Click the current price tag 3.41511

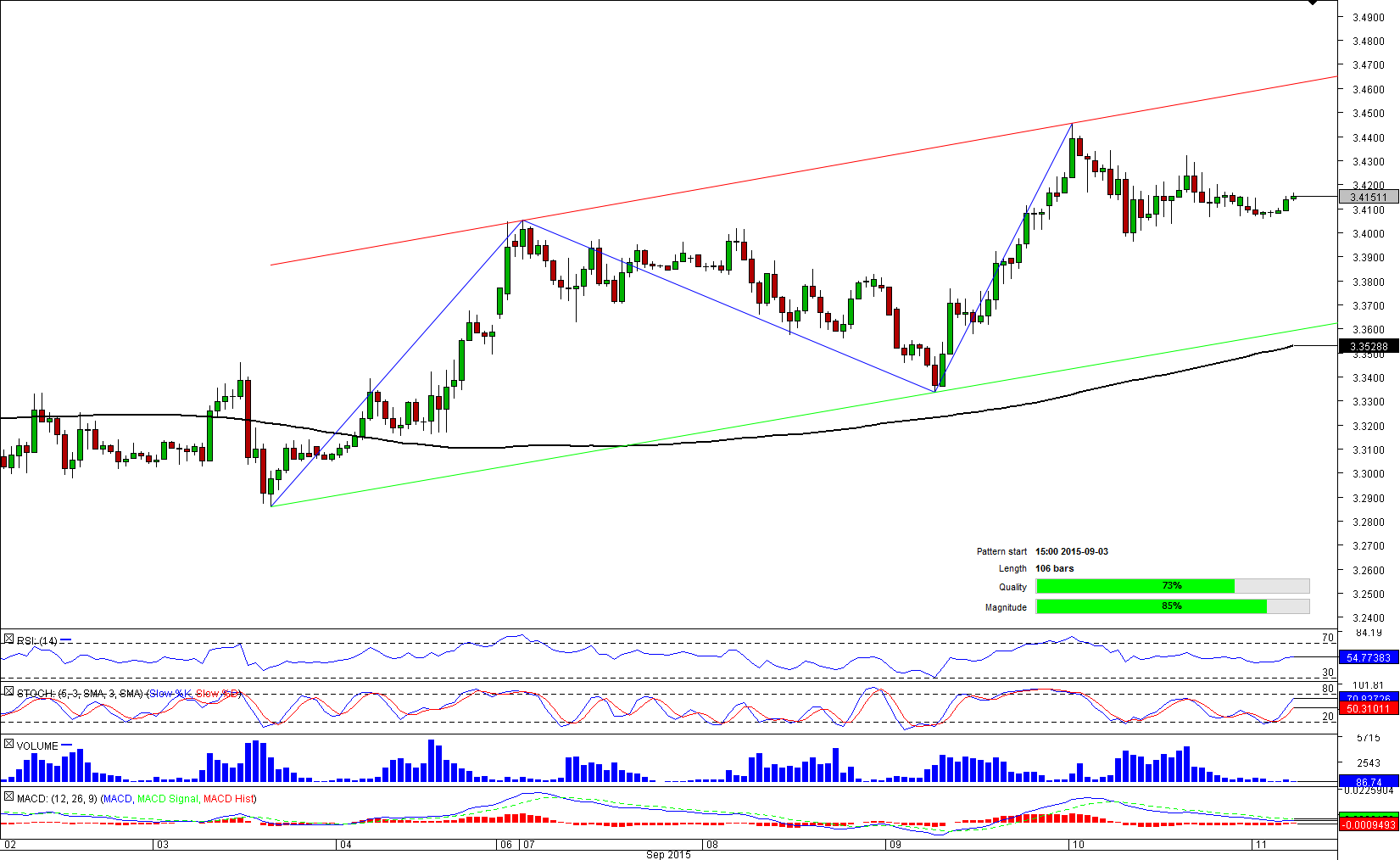[1369, 197]
